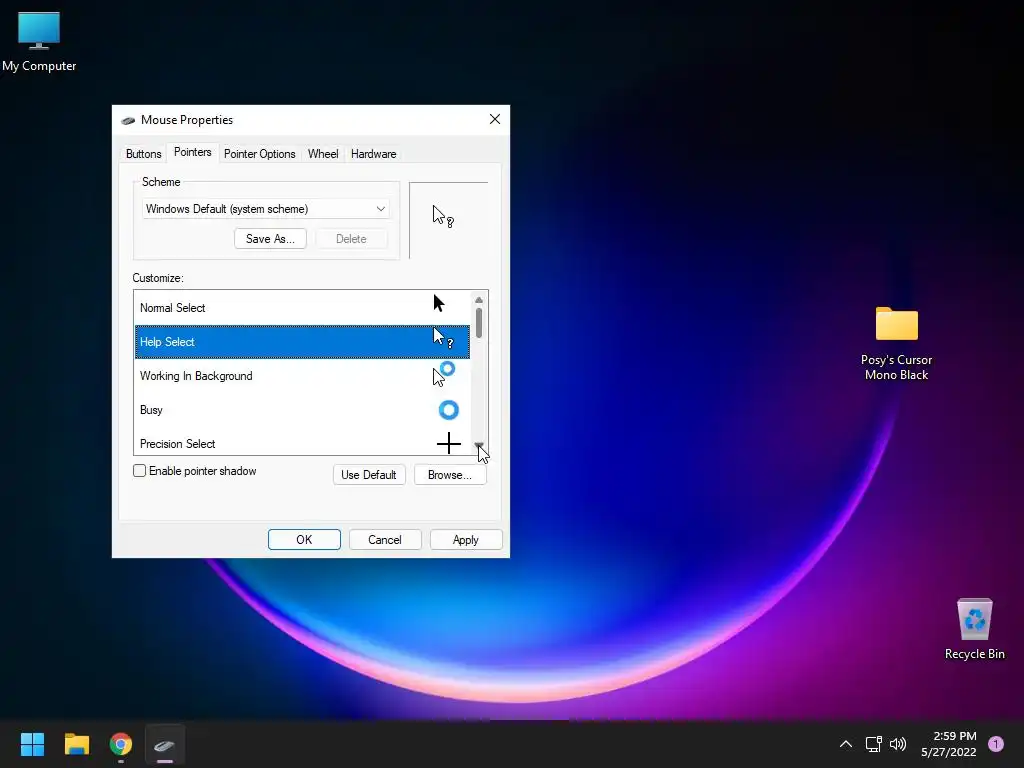The width and height of the screenshot is (1024, 768).
Task: Click the Normal Select arrow cursor icon
Action: (x=438, y=303)
